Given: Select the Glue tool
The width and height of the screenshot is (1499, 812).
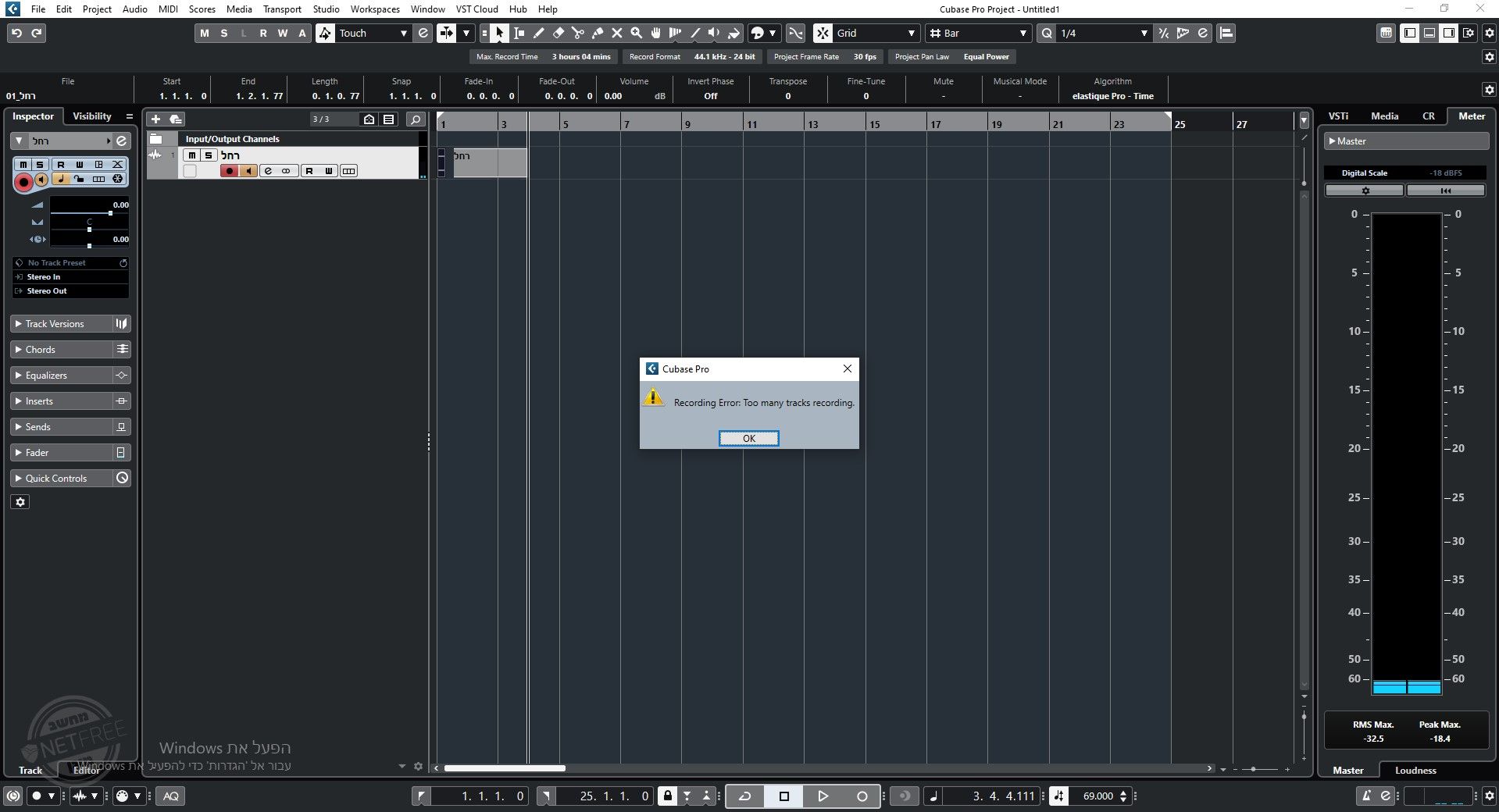Looking at the screenshot, I should click(x=598, y=33).
